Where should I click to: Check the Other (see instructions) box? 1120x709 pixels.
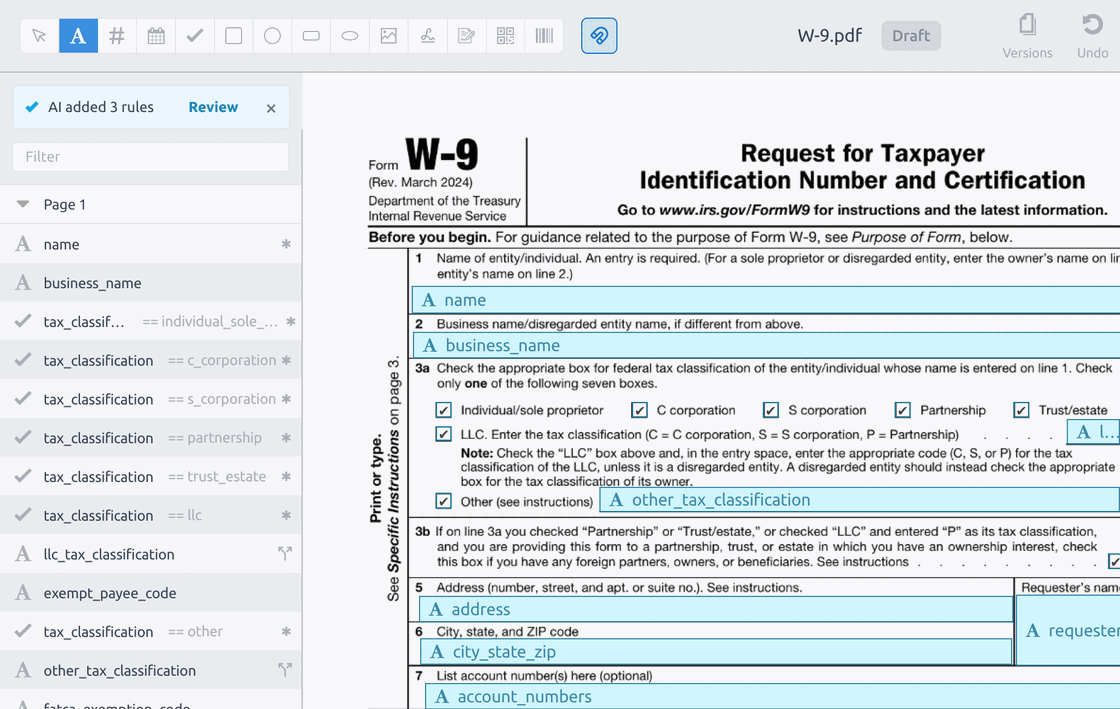pos(444,501)
